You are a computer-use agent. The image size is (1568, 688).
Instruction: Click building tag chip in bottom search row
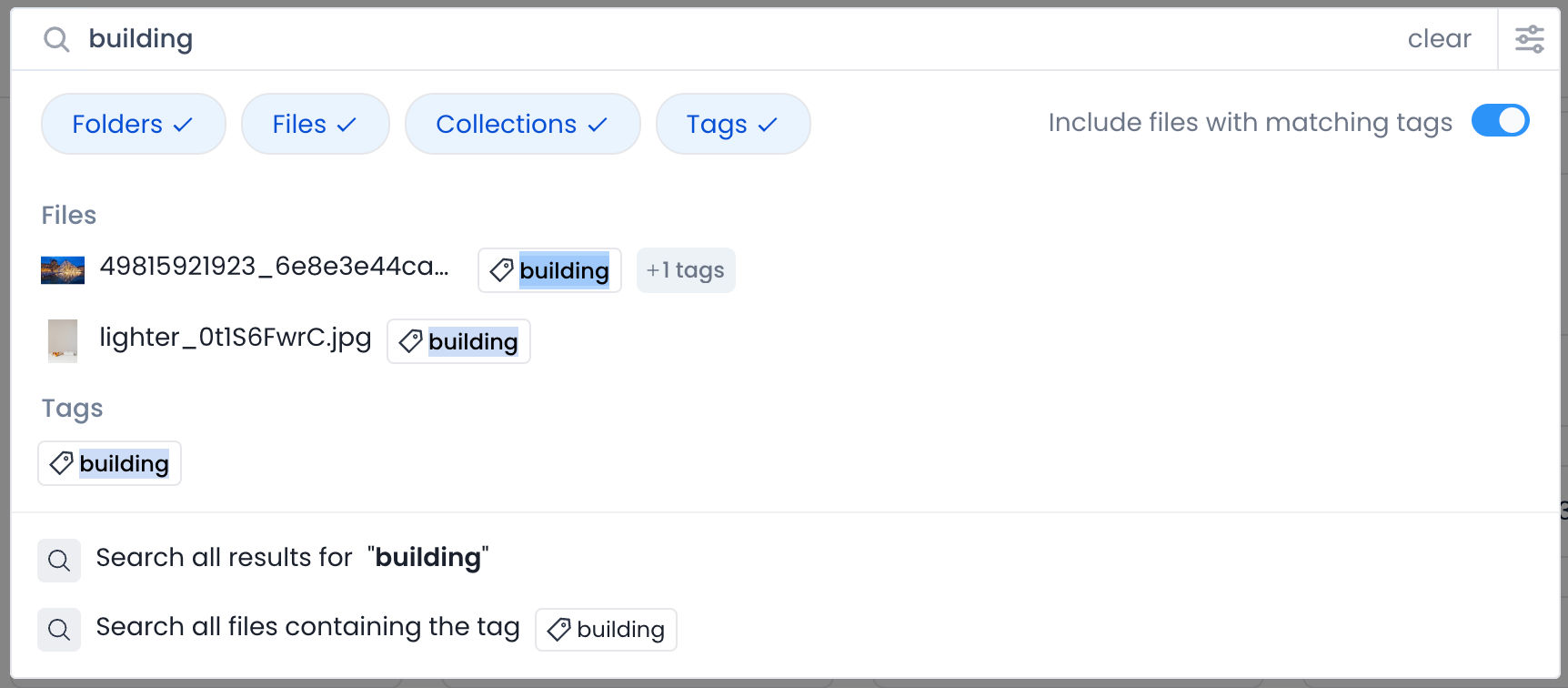[x=606, y=630]
